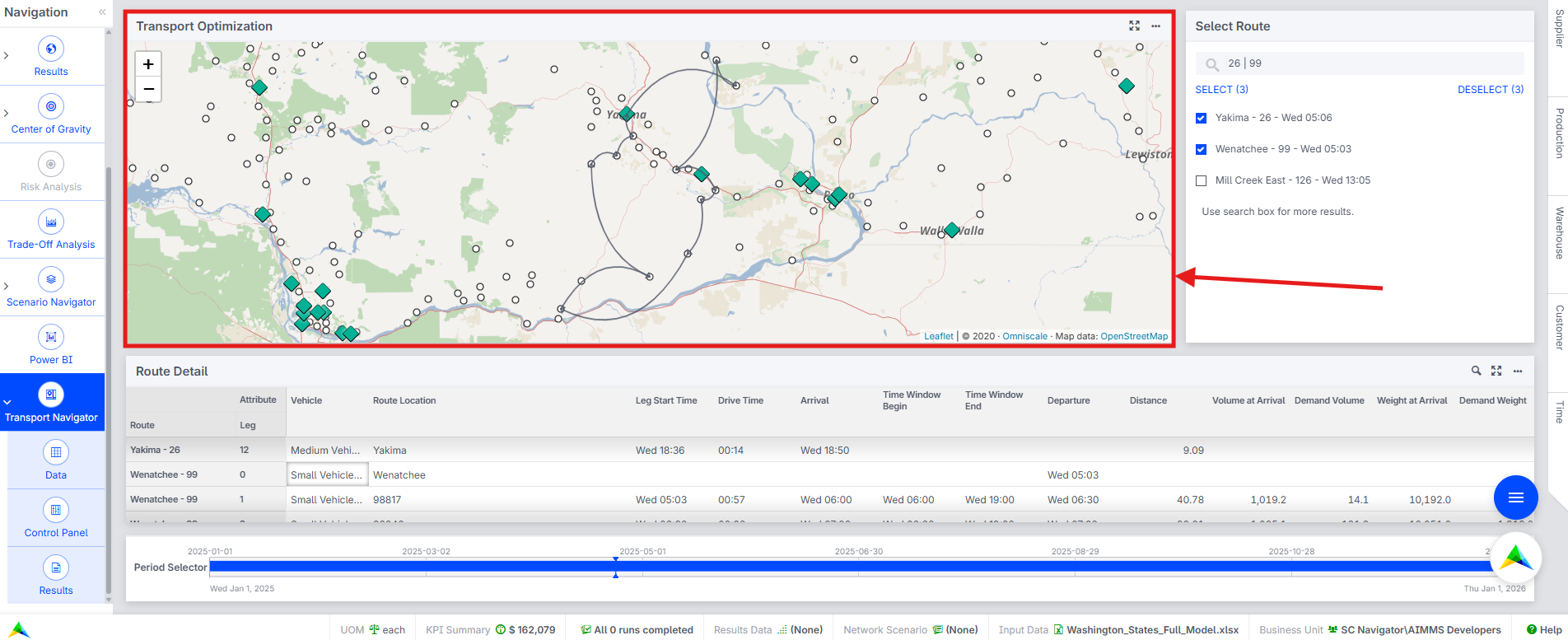Zoom in on the map

click(x=148, y=64)
